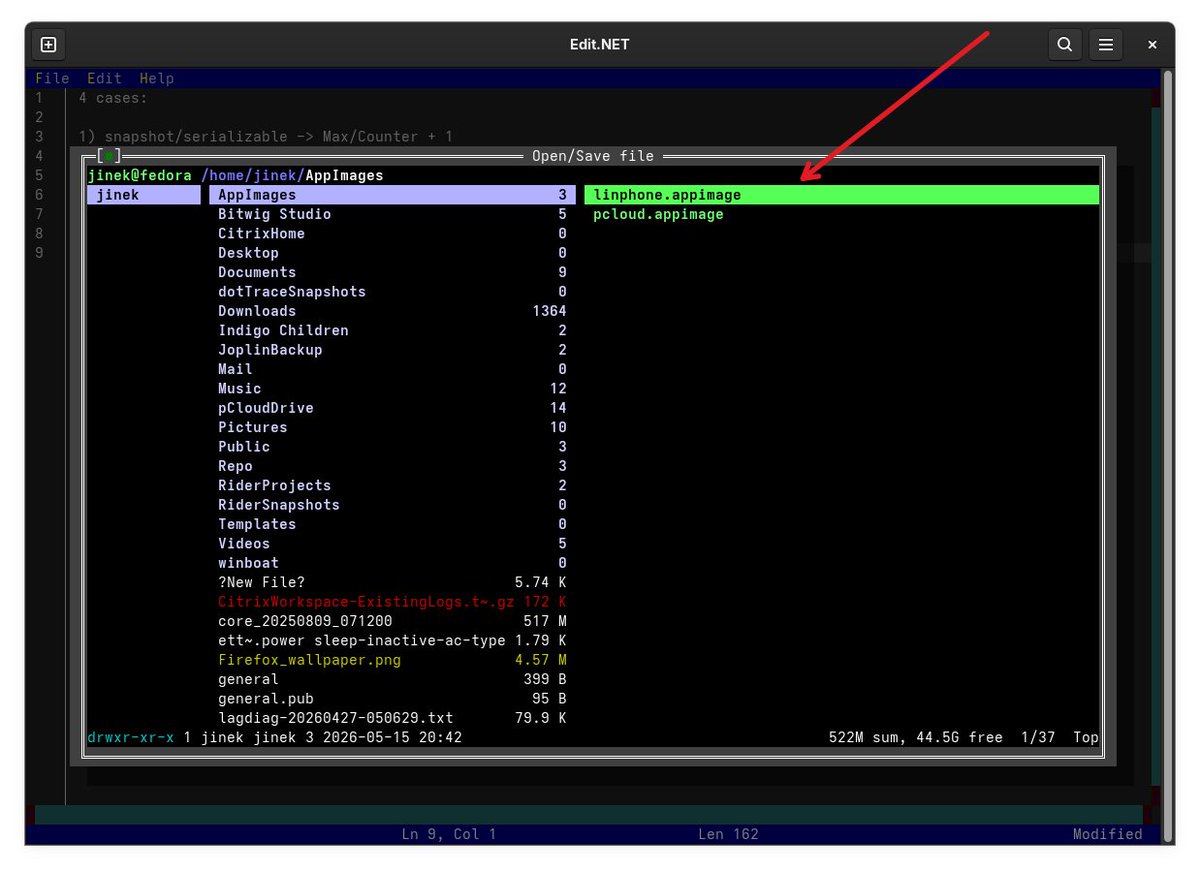Open a new tab with plus icon
Viewport: 1200px width, 873px height.
click(x=48, y=45)
